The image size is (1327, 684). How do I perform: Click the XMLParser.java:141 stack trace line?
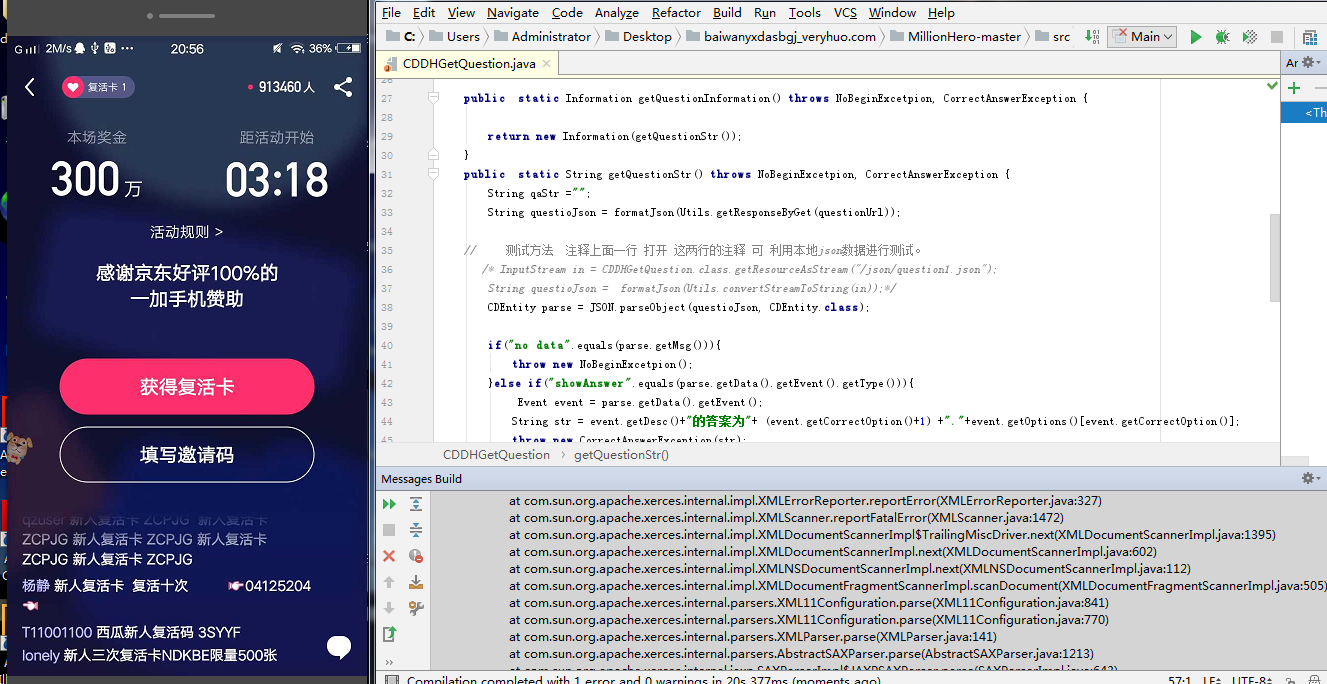click(x=753, y=637)
